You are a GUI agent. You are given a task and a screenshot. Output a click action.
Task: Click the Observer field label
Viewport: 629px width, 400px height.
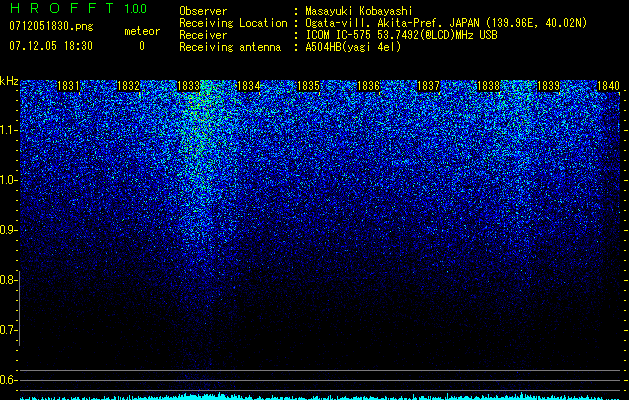[203, 11]
